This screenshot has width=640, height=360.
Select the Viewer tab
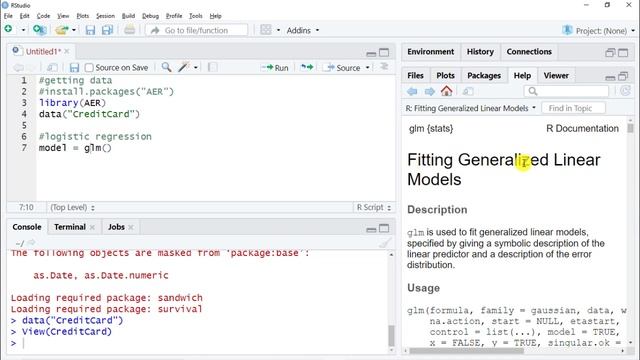click(x=556, y=76)
